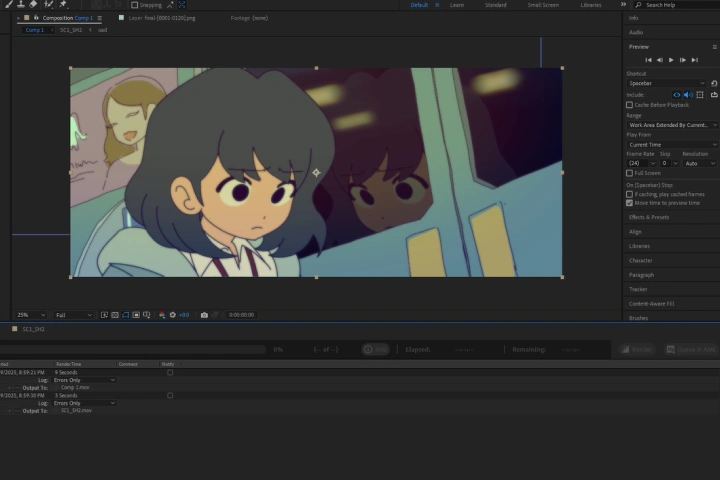Select the Puppet Pin tool
Image resolution: width=720 pixels, height=480 pixels.
pos(63,4)
